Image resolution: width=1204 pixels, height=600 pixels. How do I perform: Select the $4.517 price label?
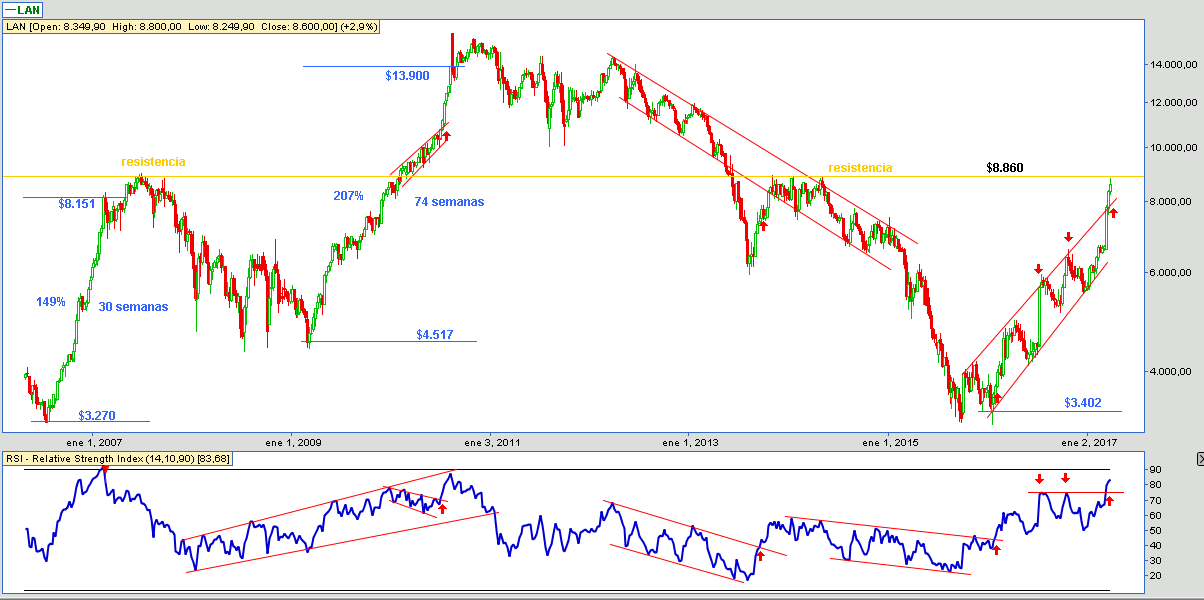pyautogui.click(x=435, y=335)
